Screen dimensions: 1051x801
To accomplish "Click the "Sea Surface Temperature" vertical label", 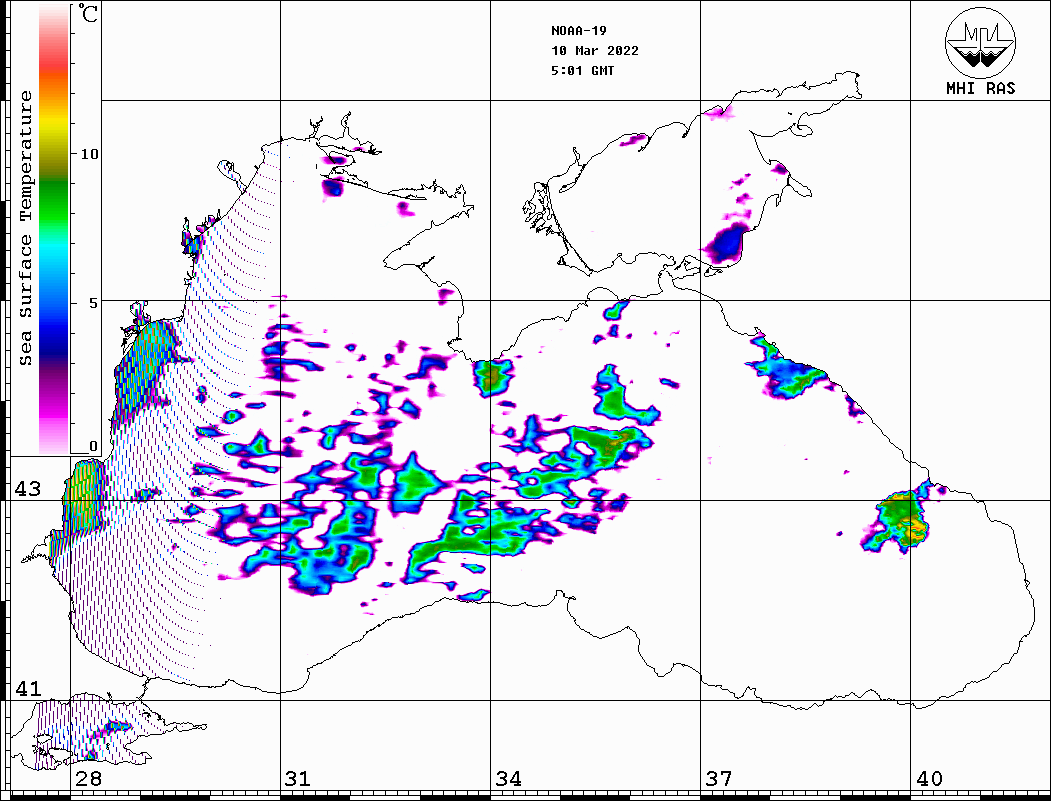I will point(25,228).
